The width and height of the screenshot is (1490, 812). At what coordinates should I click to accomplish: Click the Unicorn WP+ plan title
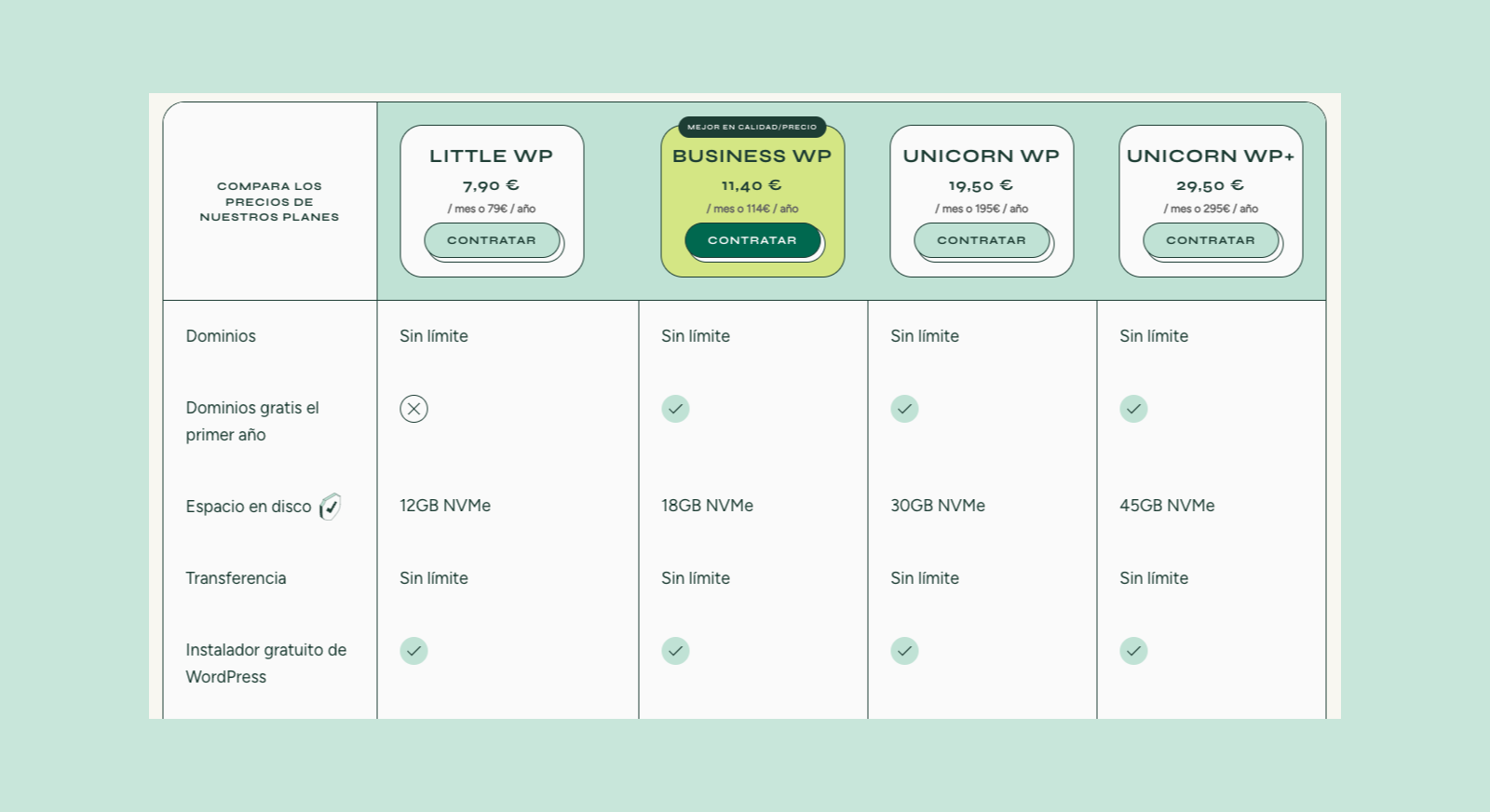coord(1211,156)
